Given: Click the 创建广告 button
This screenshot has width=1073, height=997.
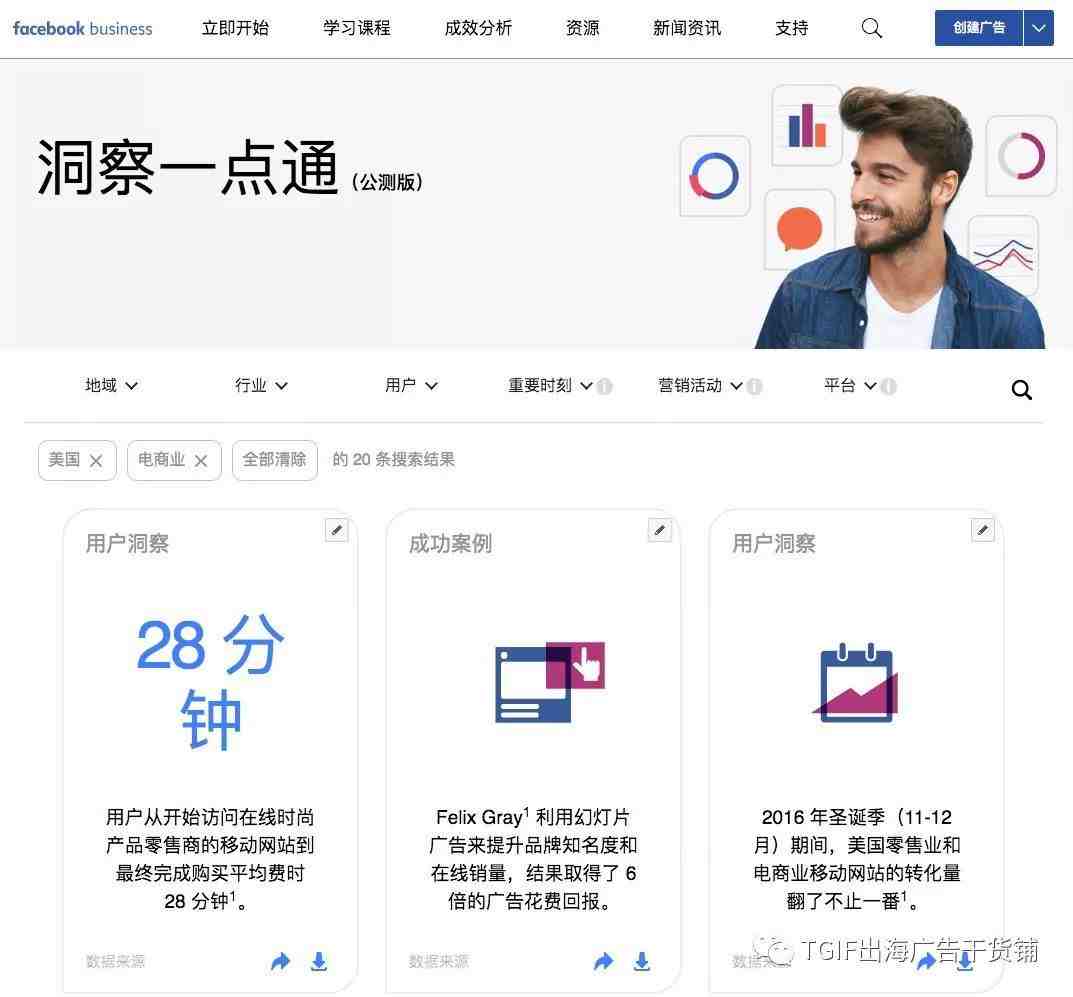Looking at the screenshot, I should (x=979, y=28).
